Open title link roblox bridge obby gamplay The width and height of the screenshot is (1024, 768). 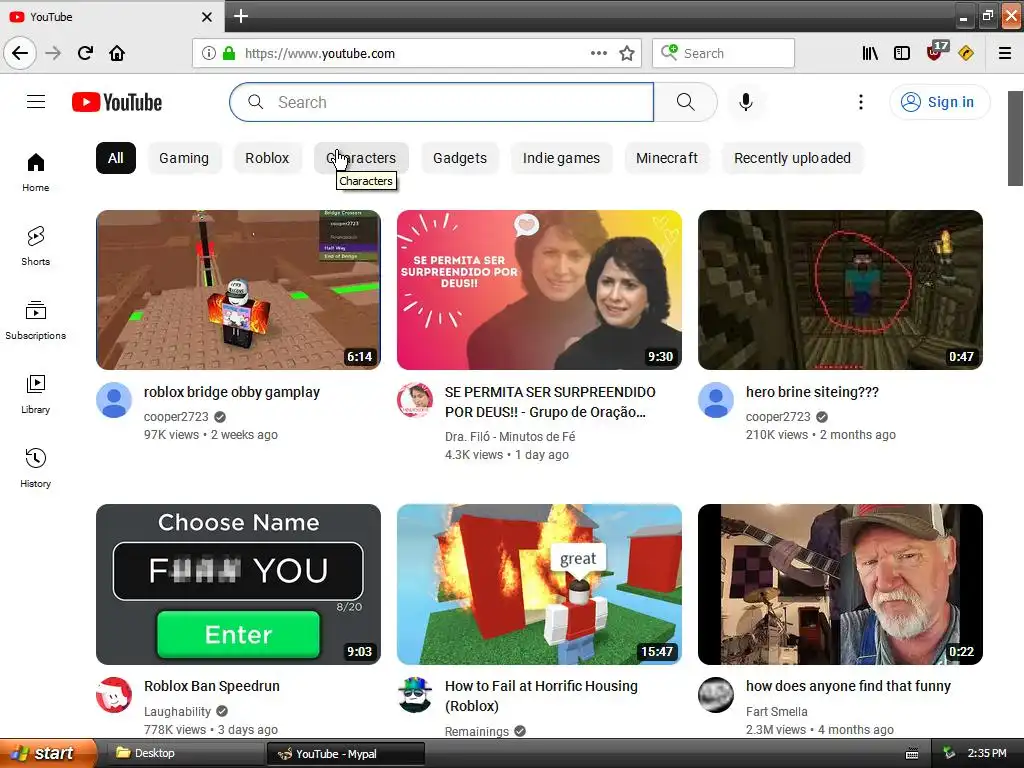click(x=232, y=392)
